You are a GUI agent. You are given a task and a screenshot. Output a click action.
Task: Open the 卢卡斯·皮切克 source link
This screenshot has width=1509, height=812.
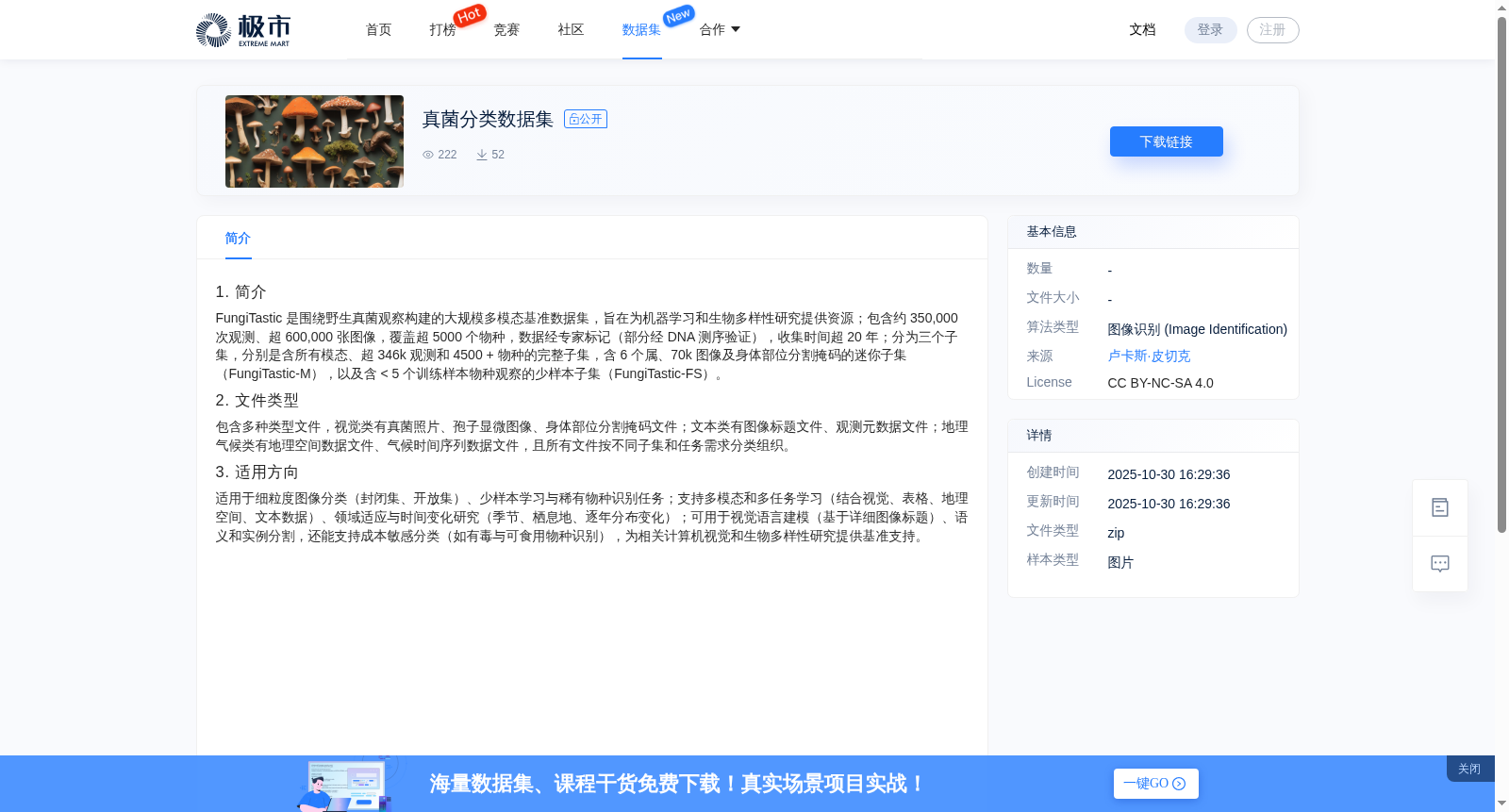tap(1150, 356)
